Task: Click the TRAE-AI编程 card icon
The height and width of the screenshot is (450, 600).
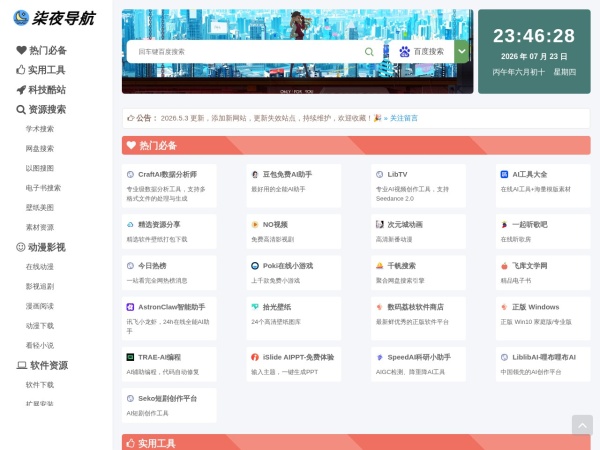Action: 130,357
